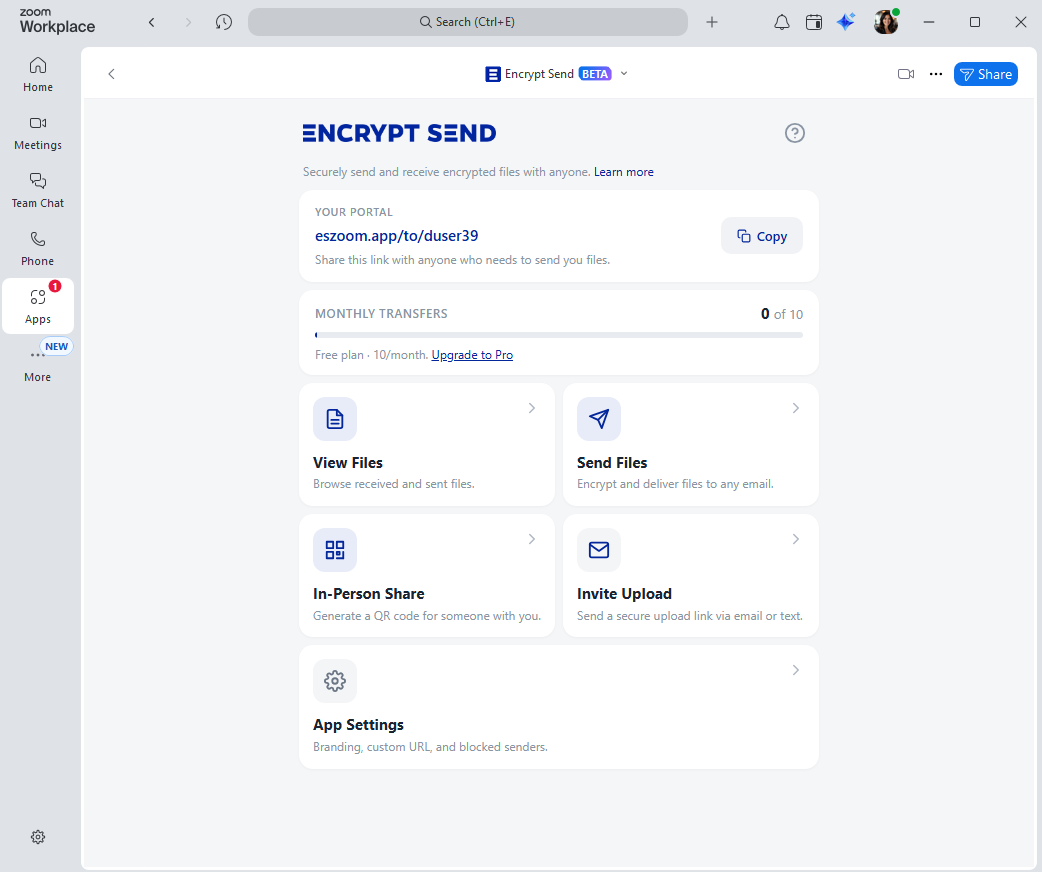This screenshot has height=872, width=1042.
Task: Click the In-Person Share QR icon
Action: click(x=335, y=550)
